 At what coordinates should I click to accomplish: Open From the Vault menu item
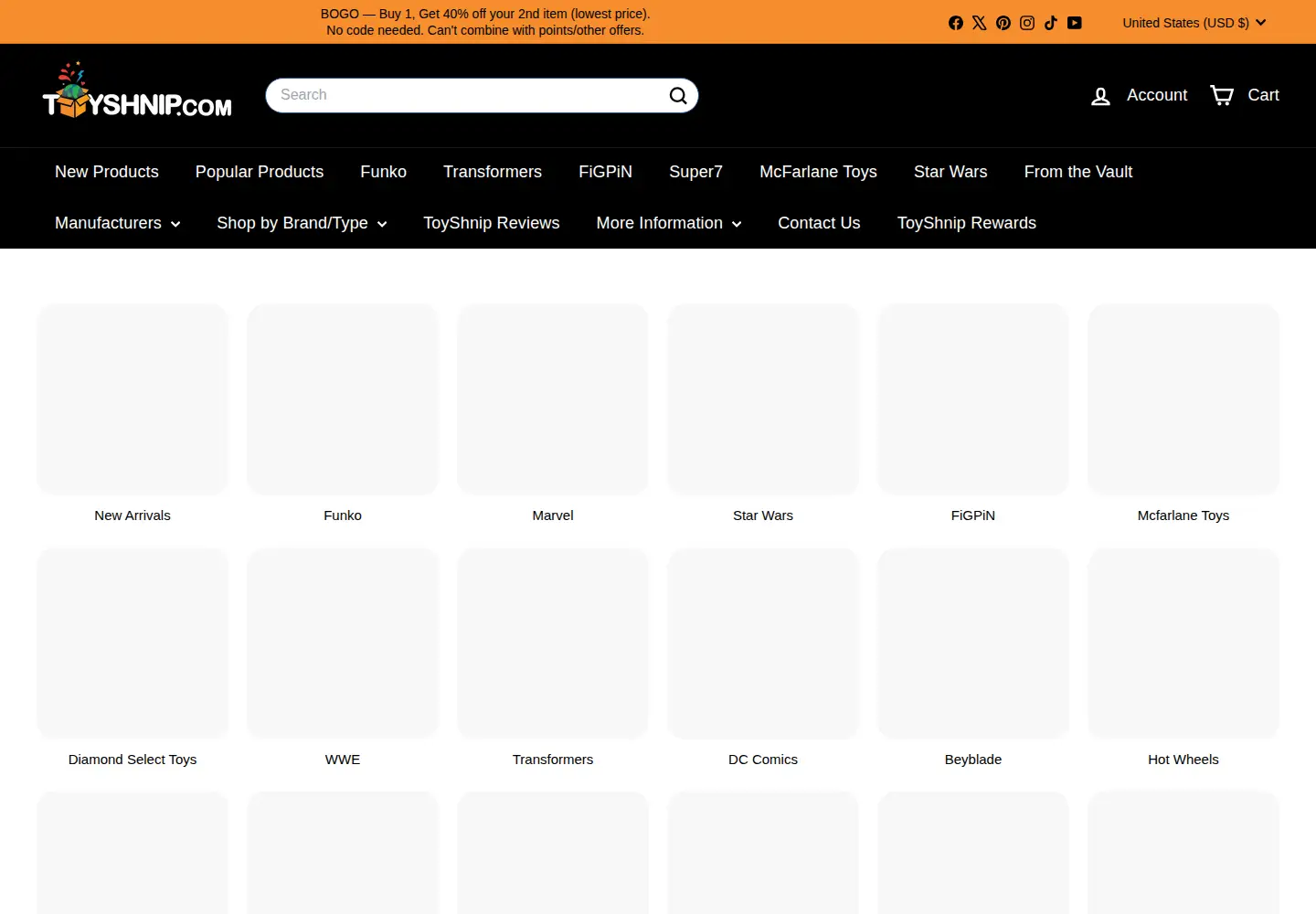pos(1078,172)
